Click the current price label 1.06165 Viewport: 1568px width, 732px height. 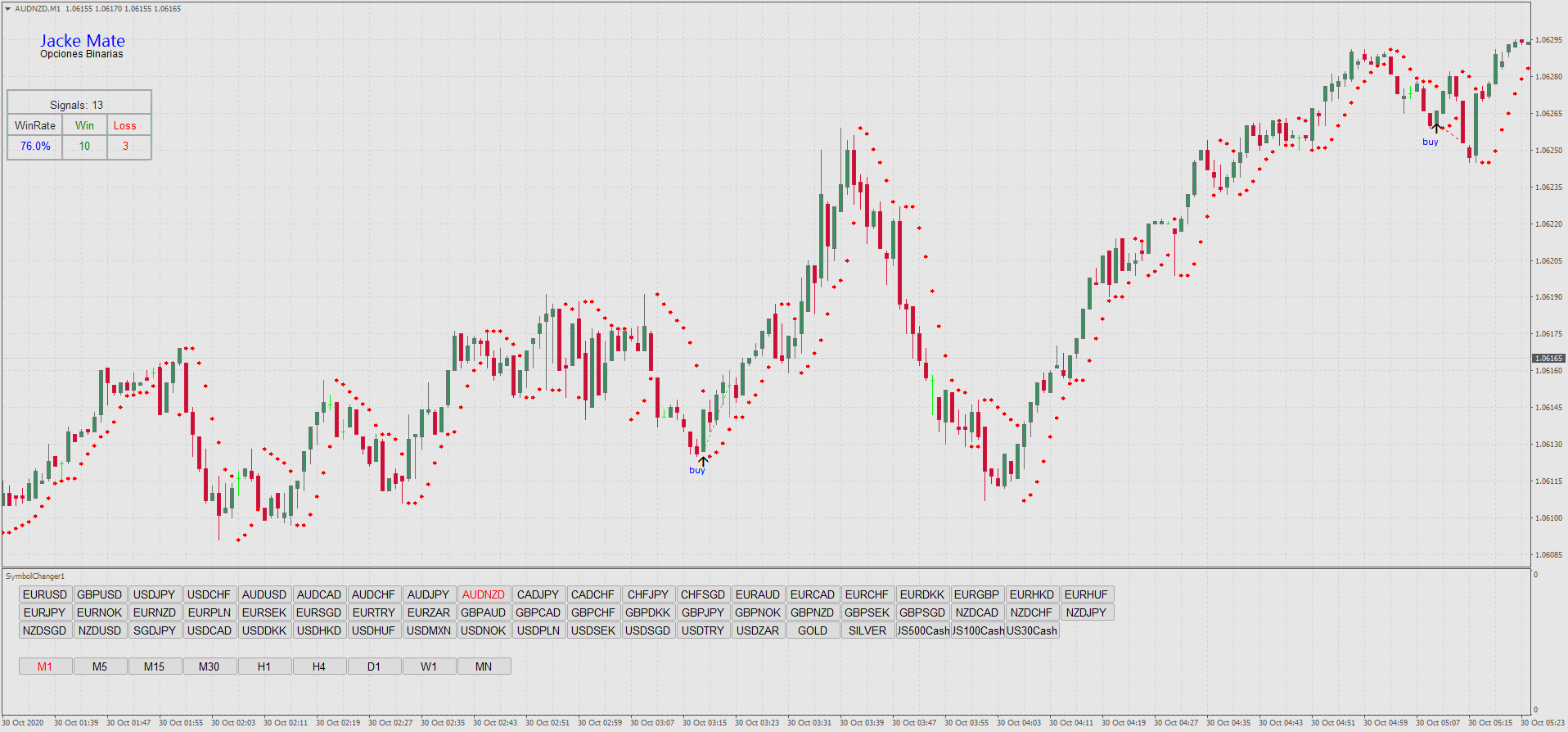1548,359
